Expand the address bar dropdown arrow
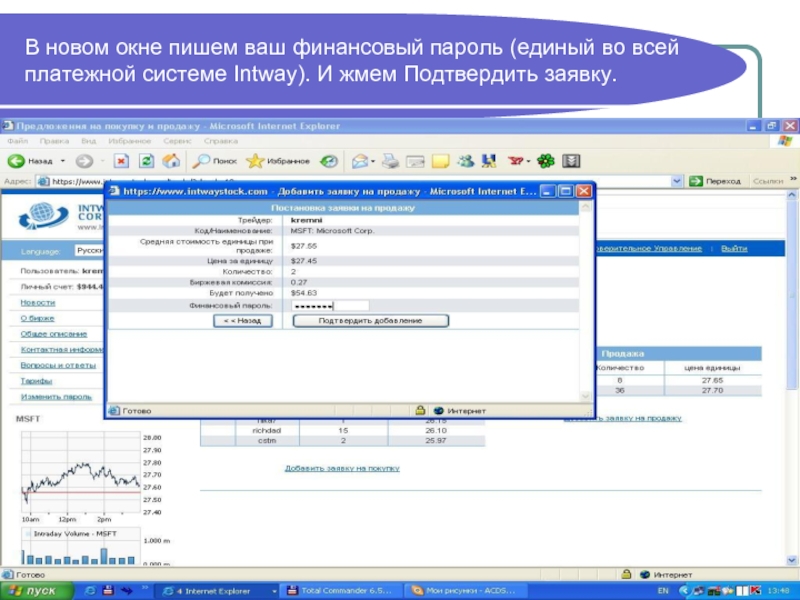The width and height of the screenshot is (800, 600). (677, 181)
